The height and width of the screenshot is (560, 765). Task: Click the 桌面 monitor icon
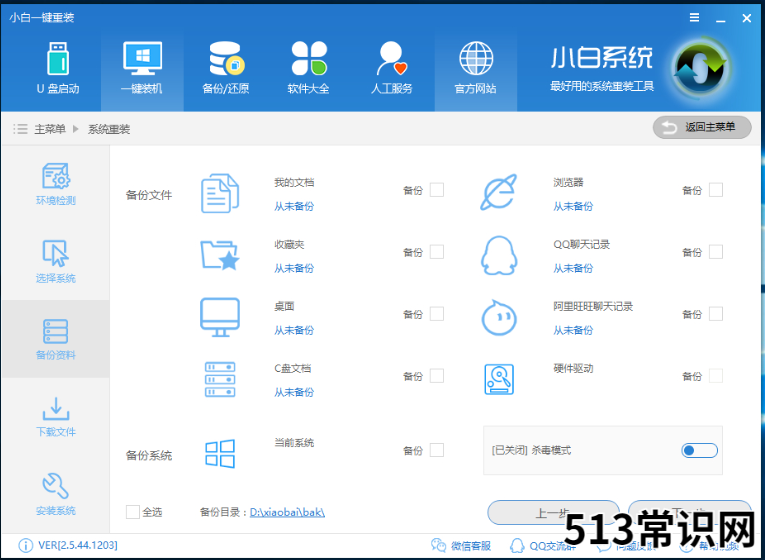(x=220, y=317)
